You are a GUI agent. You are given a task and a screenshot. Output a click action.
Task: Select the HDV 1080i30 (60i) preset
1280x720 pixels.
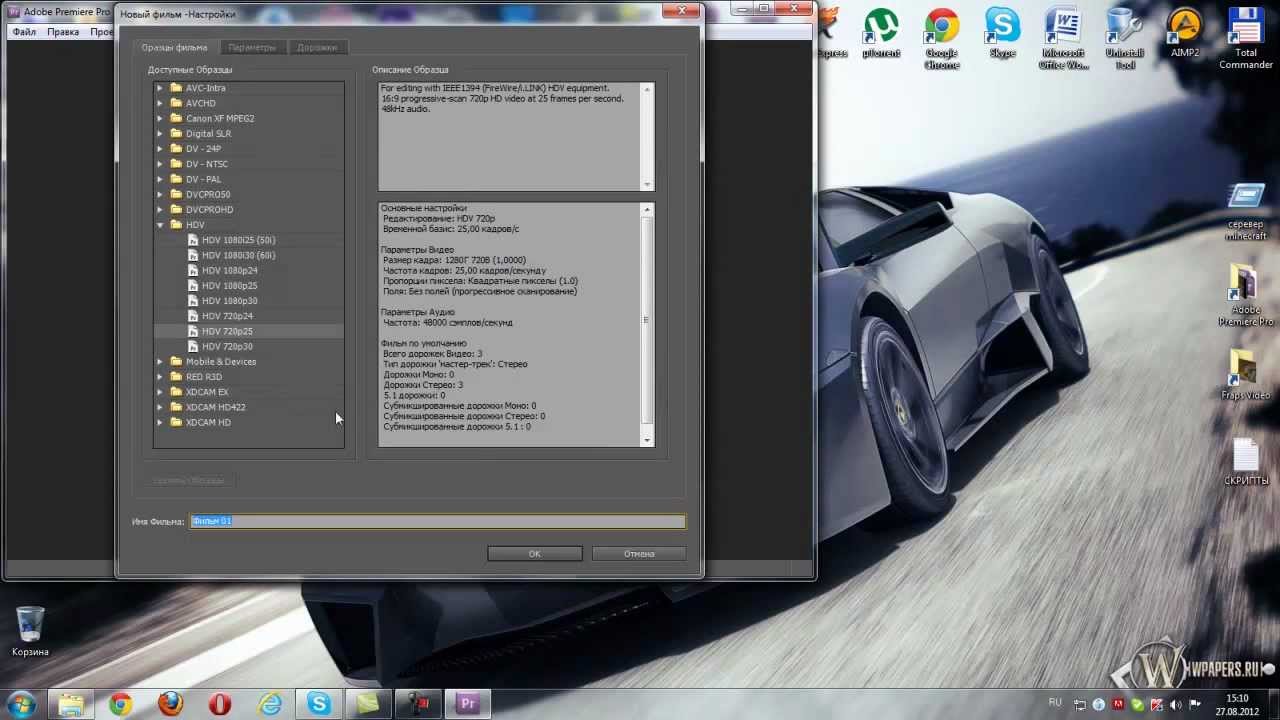(x=238, y=255)
